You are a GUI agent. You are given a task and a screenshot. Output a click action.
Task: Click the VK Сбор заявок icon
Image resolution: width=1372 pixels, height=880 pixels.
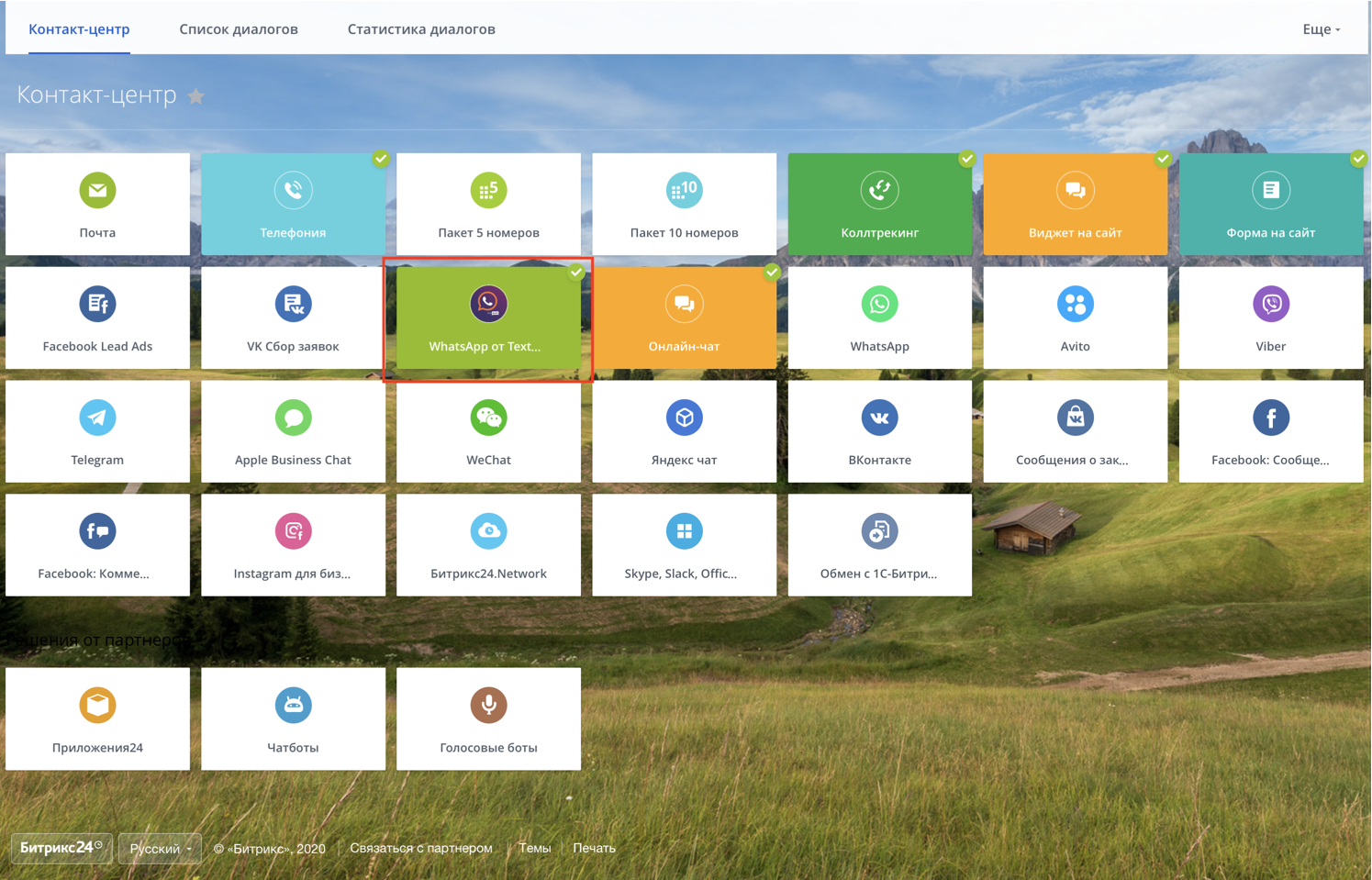[x=293, y=304]
